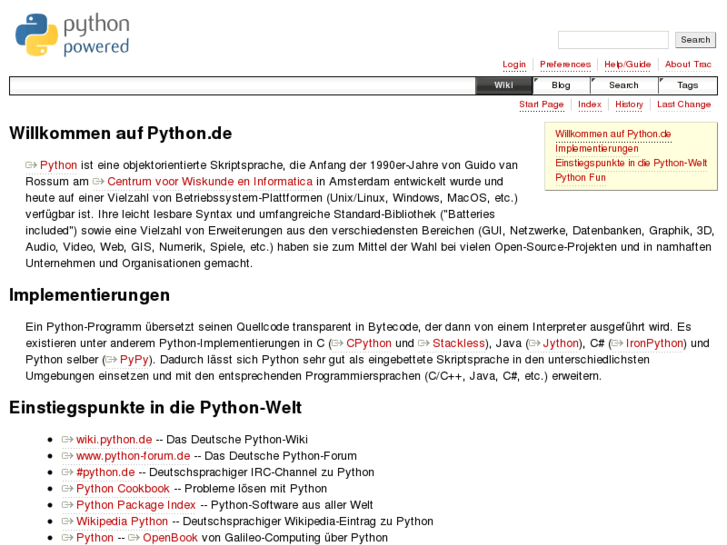Viewport: 727px width, 545px height.
Task: Click external-link icon before Centrum voor Wiskunde
Action: [x=98, y=181]
